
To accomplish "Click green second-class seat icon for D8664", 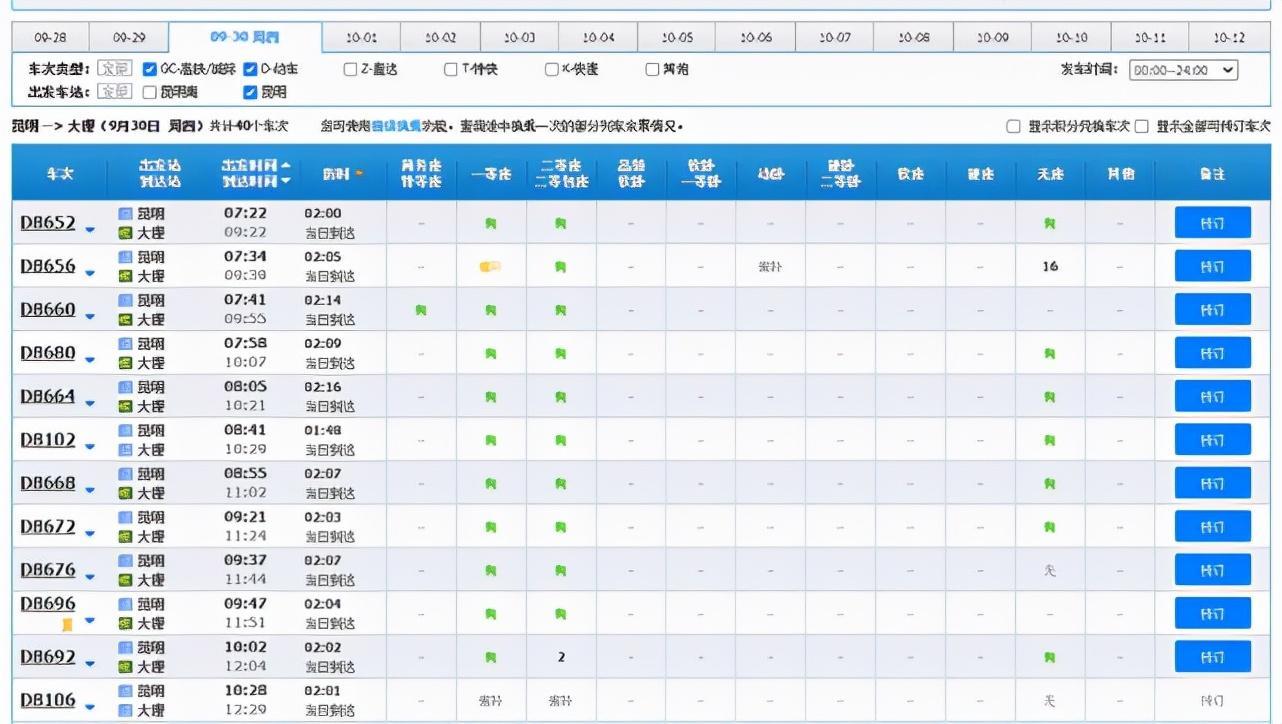I will [561, 397].
